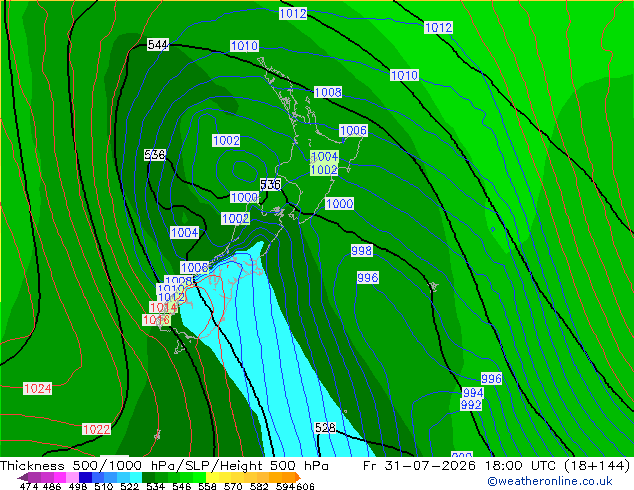Click the legend value 534
Screen dimensions: 634x490
point(155,486)
